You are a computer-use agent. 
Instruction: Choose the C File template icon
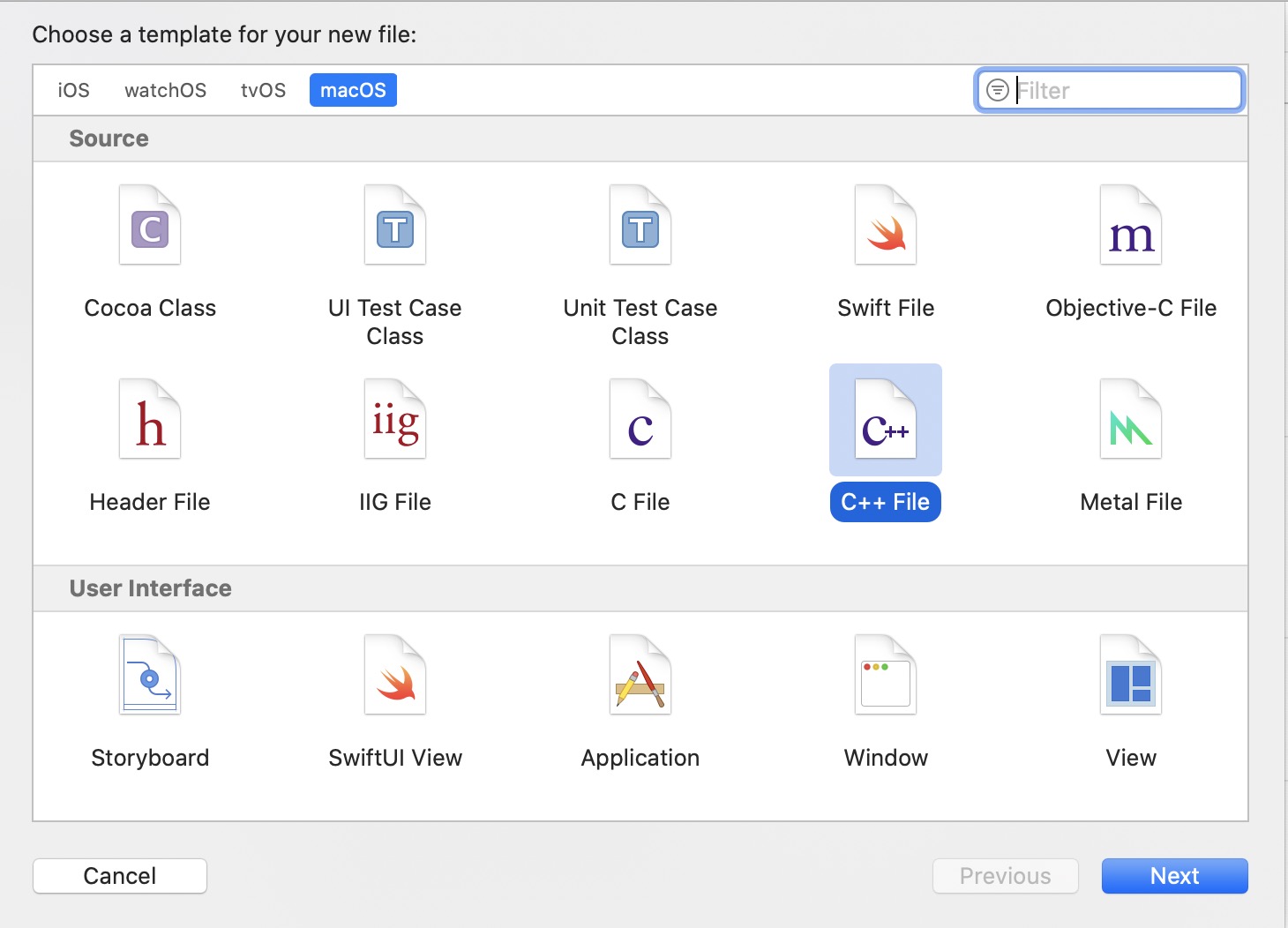tap(640, 419)
